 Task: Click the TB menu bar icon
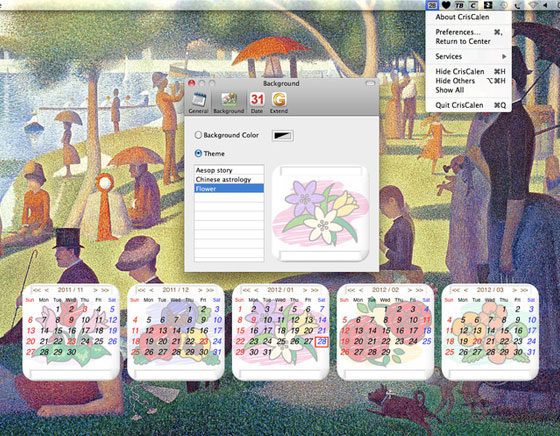459,5
